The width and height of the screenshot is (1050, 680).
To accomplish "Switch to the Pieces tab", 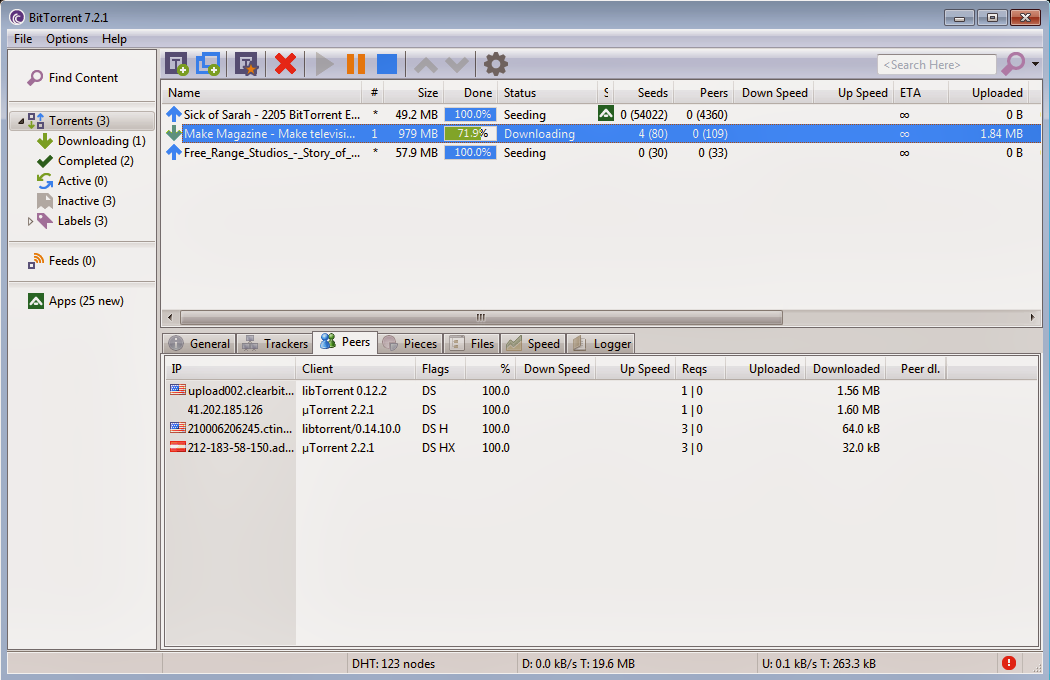I will [x=410, y=344].
